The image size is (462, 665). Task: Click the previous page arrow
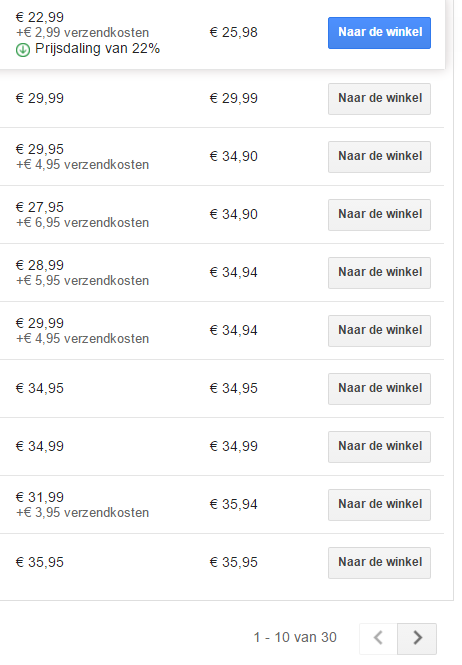pyautogui.click(x=378, y=638)
